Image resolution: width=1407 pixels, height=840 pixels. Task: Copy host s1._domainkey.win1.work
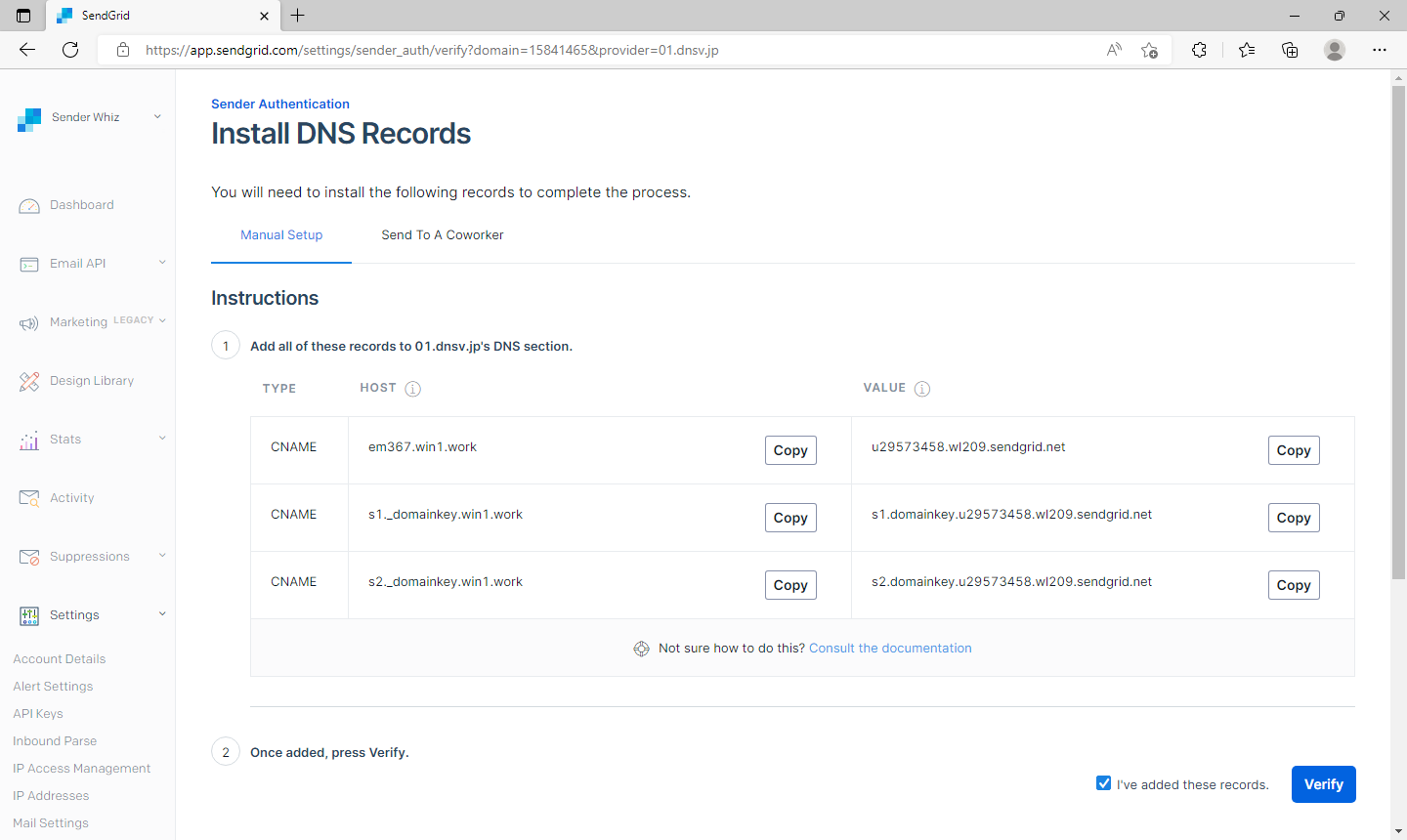[x=790, y=518]
